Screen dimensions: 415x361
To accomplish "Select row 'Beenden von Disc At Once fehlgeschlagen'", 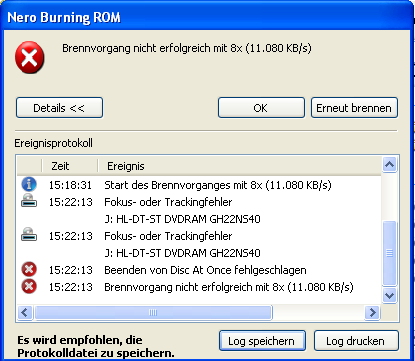I will point(199,270).
